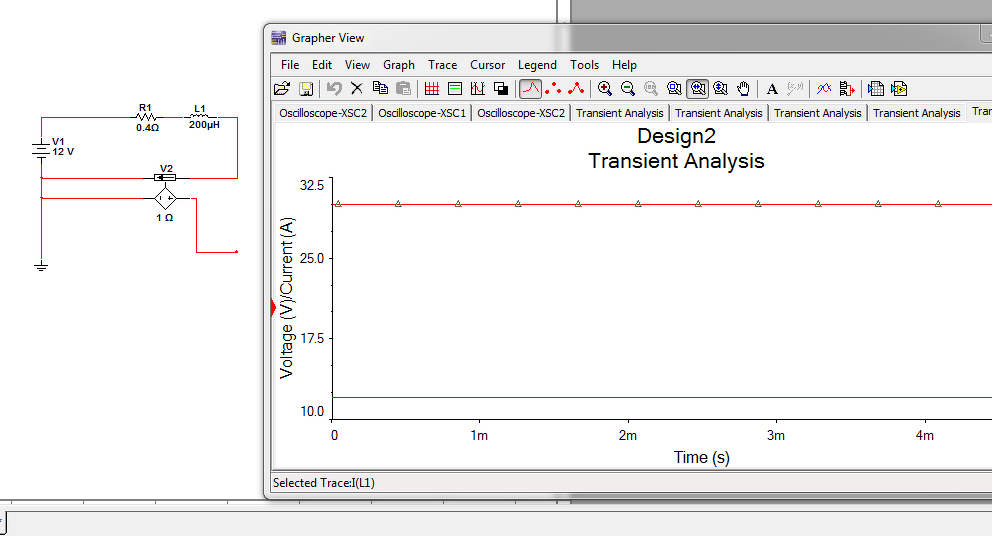Click the greyed Zoom 100% icon

pyautogui.click(x=650, y=89)
